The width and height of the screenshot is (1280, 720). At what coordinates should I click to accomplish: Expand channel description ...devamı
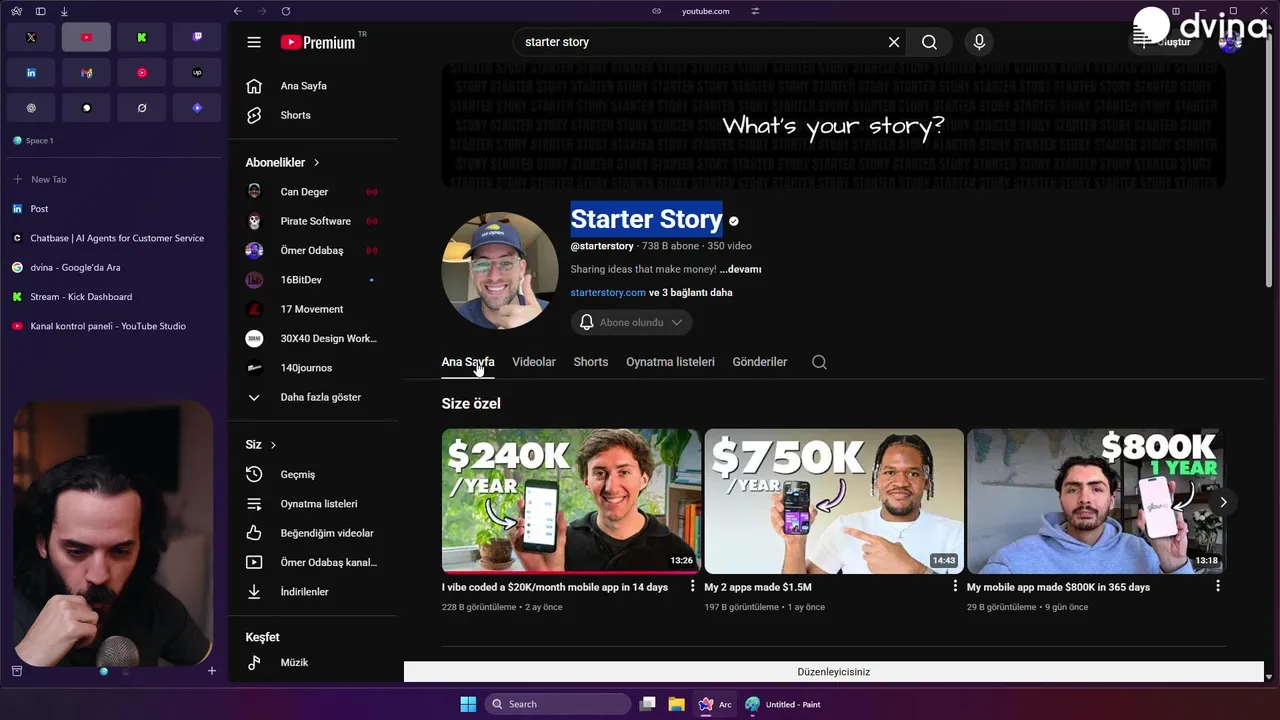click(x=740, y=269)
